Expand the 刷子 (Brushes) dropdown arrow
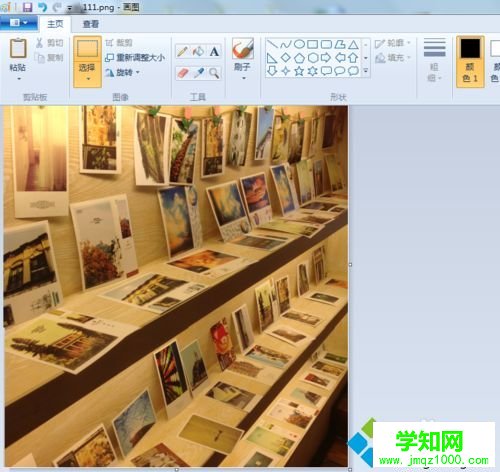Viewport: 500px width, 472px height. click(x=244, y=78)
